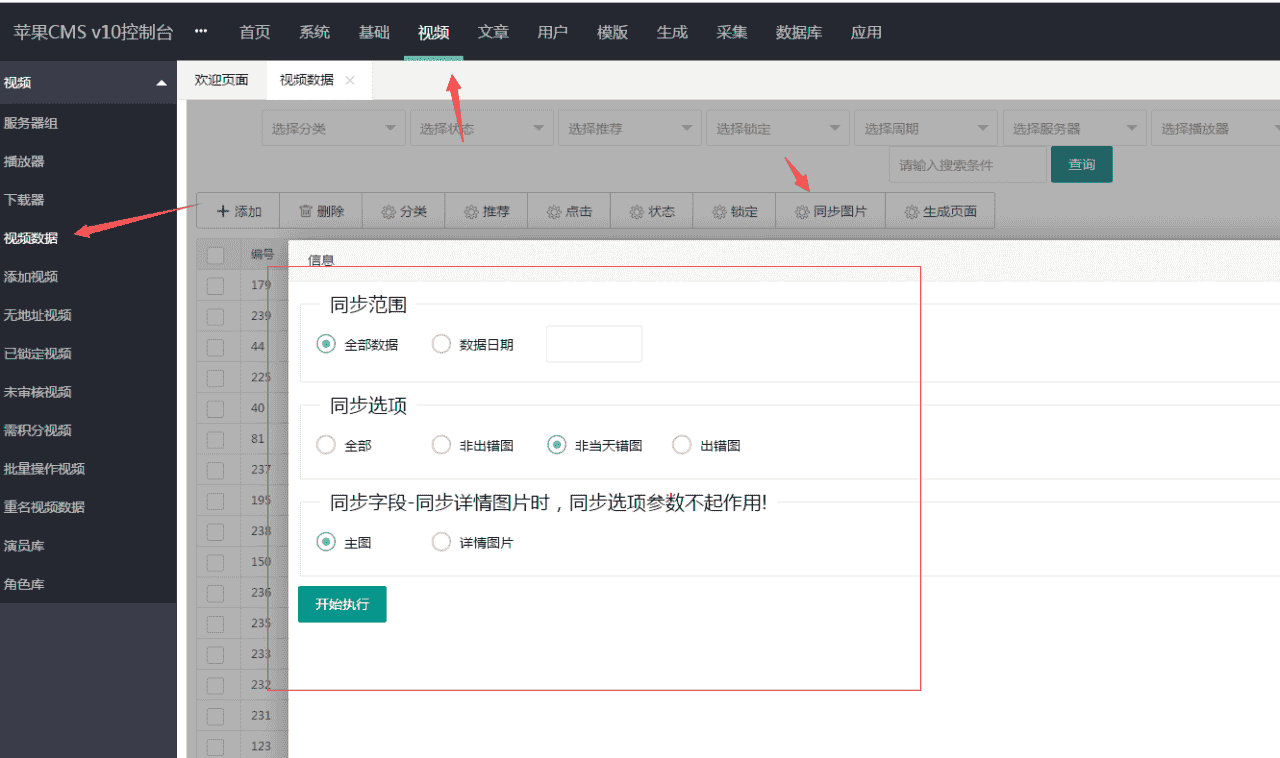Choose the 出错图 sync option
Viewport: 1280px width, 758px height.
click(681, 444)
